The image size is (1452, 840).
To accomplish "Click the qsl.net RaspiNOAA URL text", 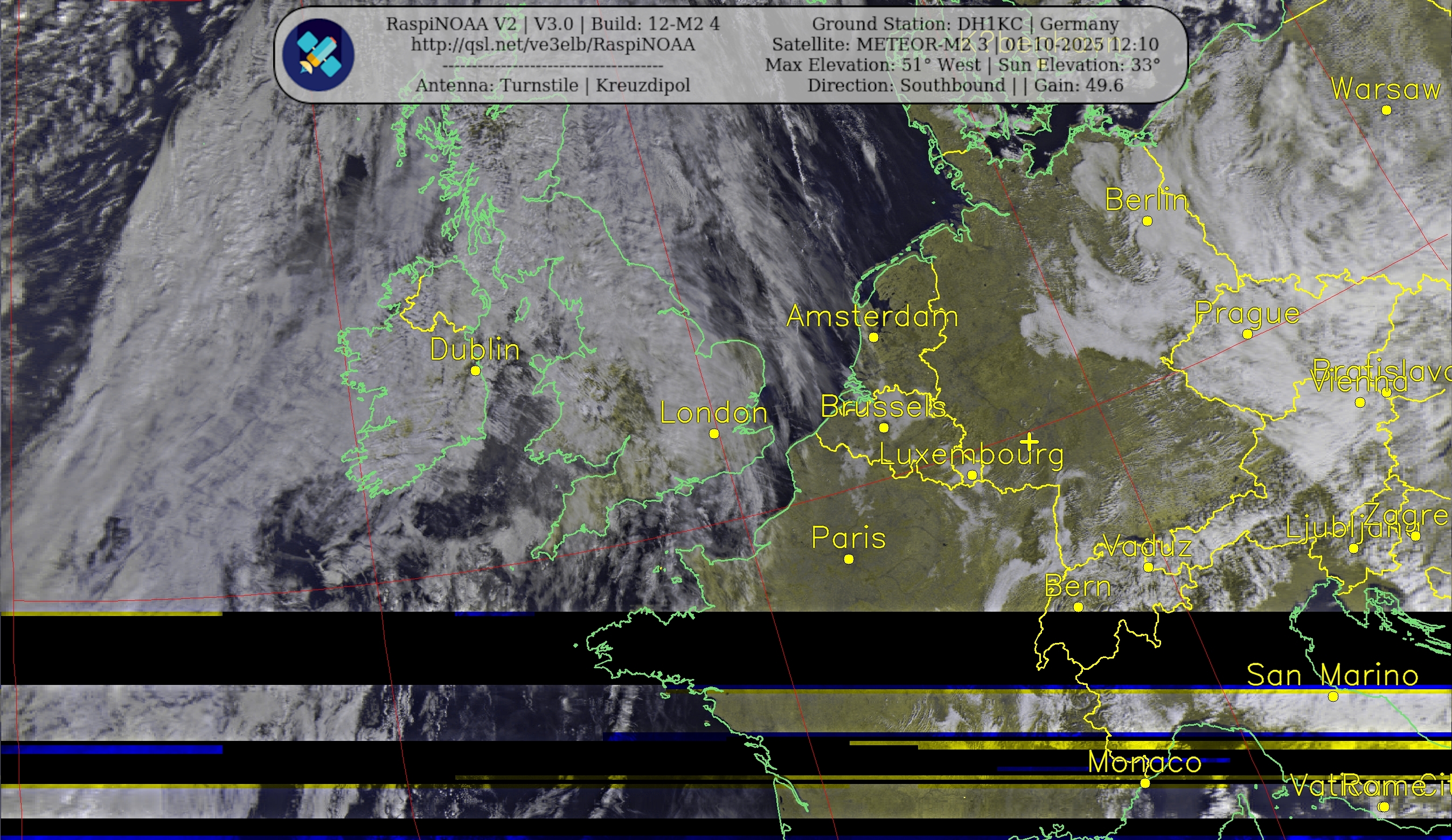I will coord(553,45).
